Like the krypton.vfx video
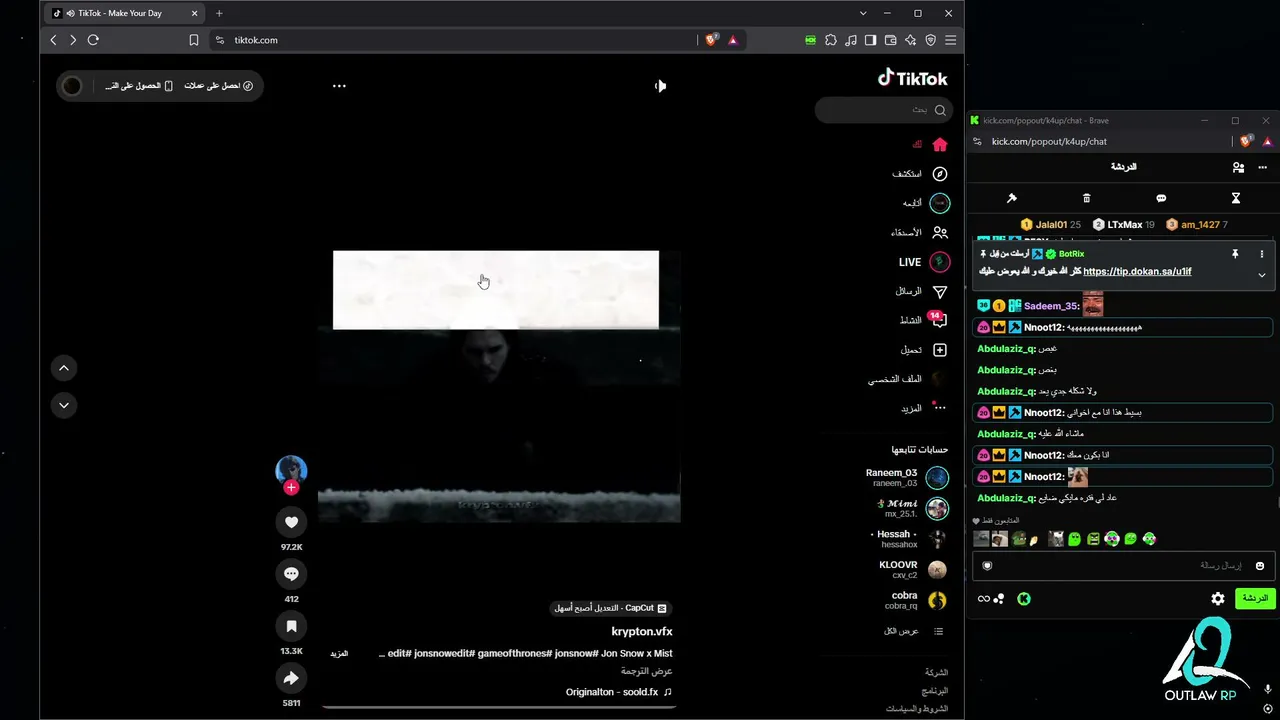1280x720 pixels. [x=291, y=522]
